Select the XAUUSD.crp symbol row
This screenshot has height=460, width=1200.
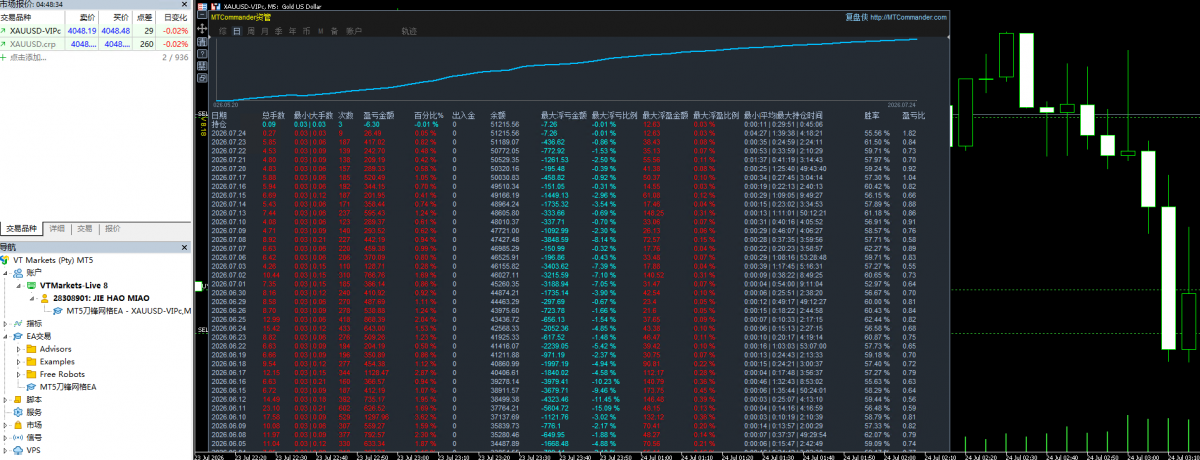coord(97,44)
